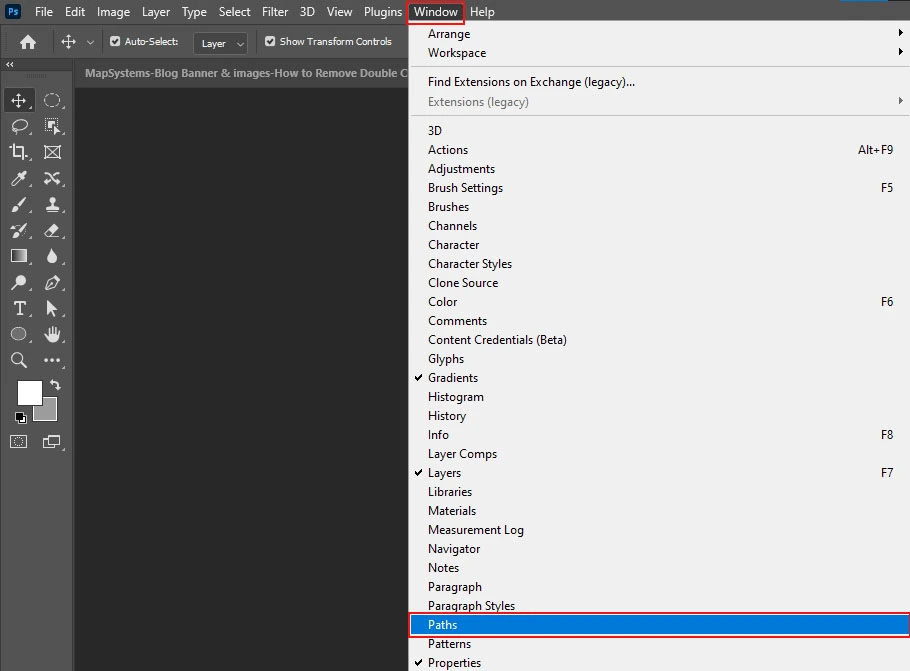Click Find Extensions on Exchange (legacy)
The height and width of the screenshot is (671, 910).
coord(531,82)
